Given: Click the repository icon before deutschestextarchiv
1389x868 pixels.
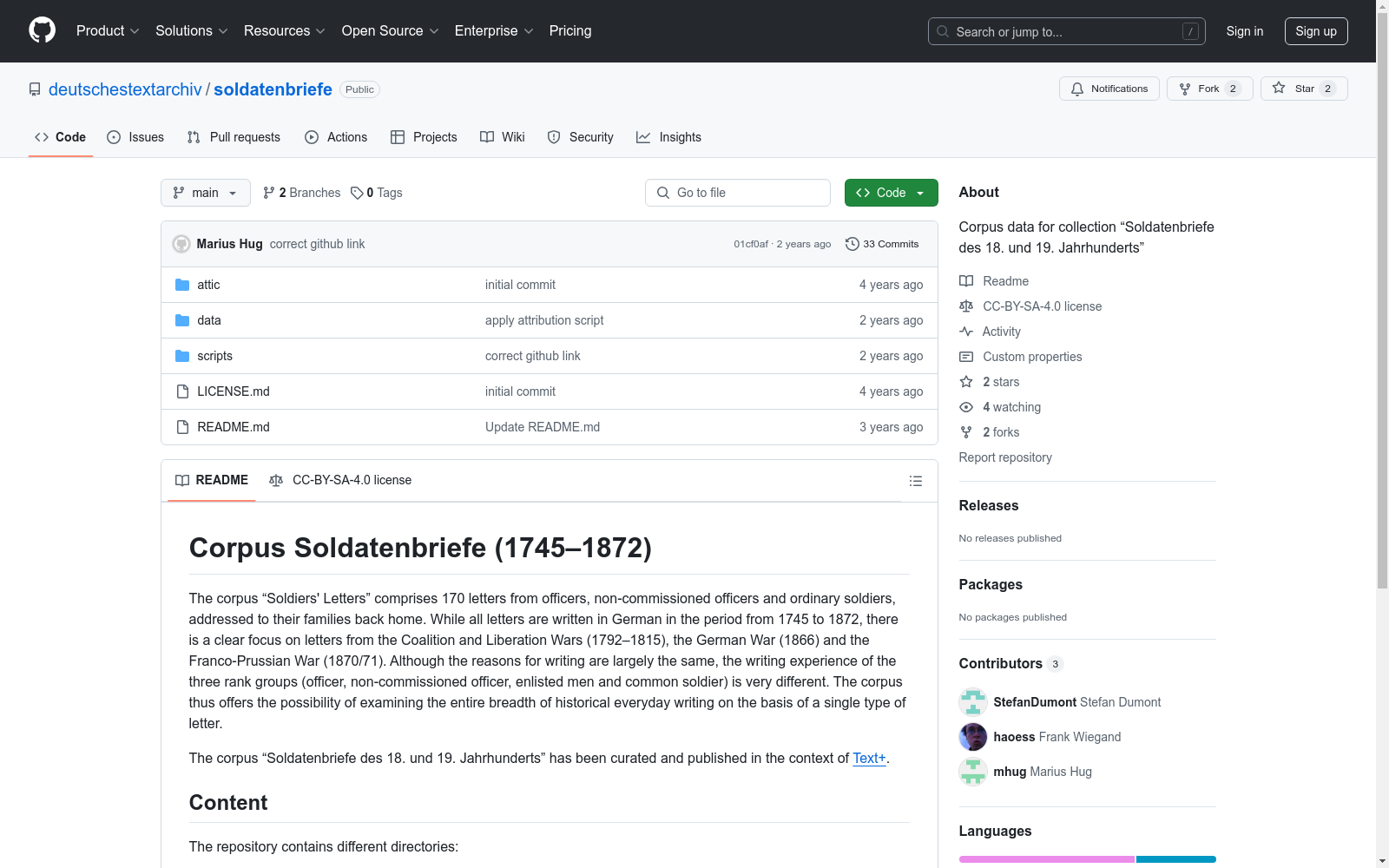Looking at the screenshot, I should 35,89.
